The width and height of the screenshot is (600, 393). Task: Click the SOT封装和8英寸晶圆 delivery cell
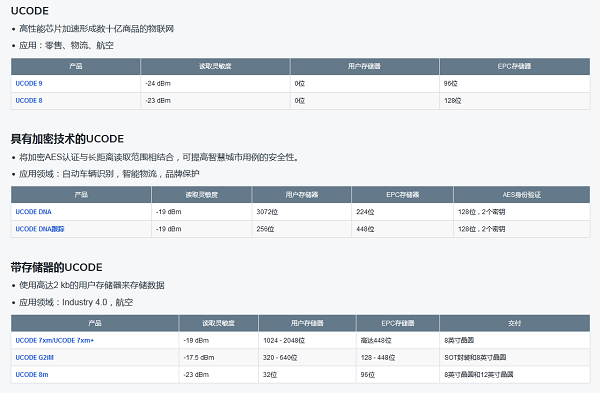pyautogui.click(x=515, y=357)
